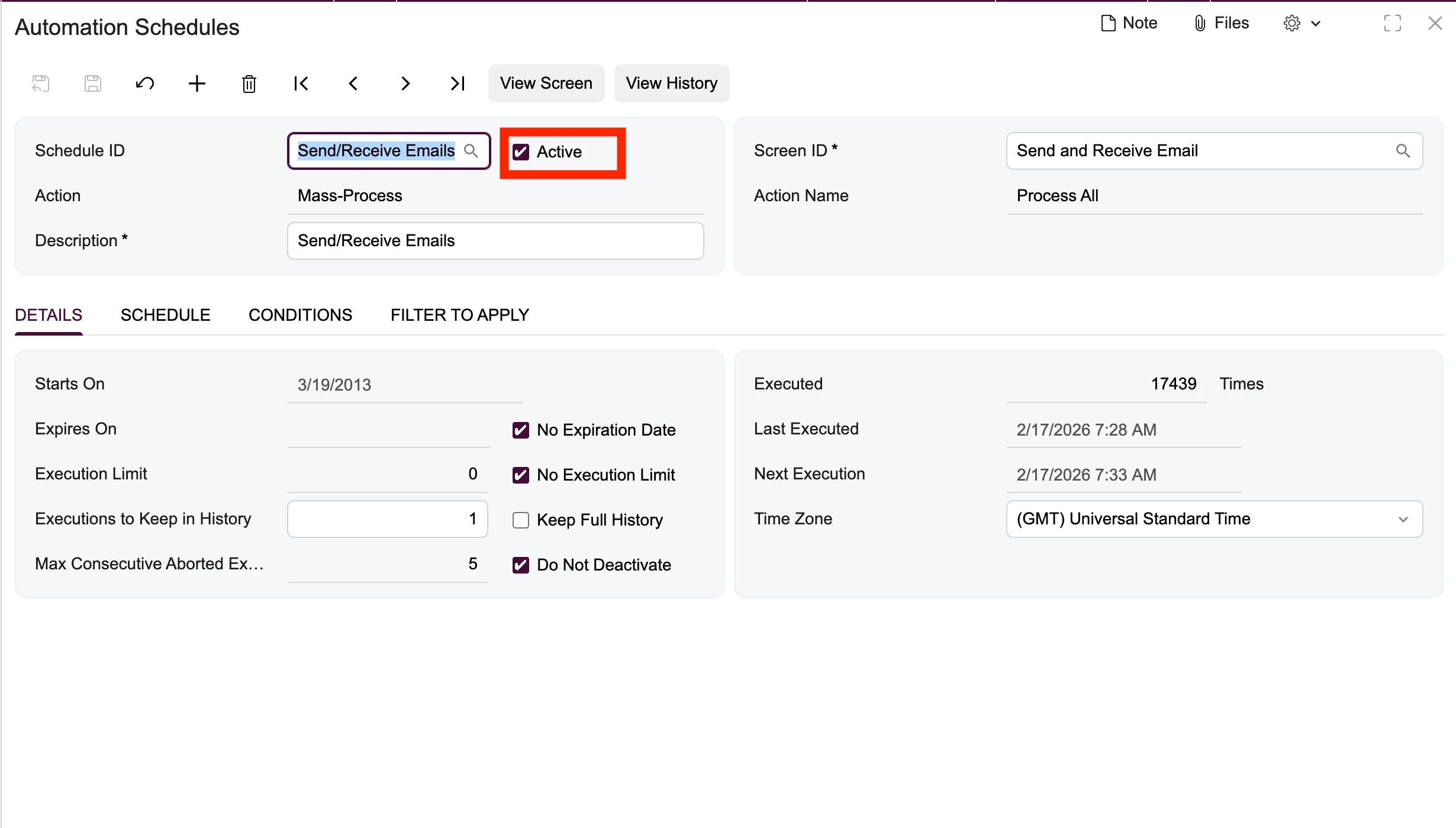Switch to the SCHEDULE tab
This screenshot has height=828, width=1456.
(x=165, y=315)
